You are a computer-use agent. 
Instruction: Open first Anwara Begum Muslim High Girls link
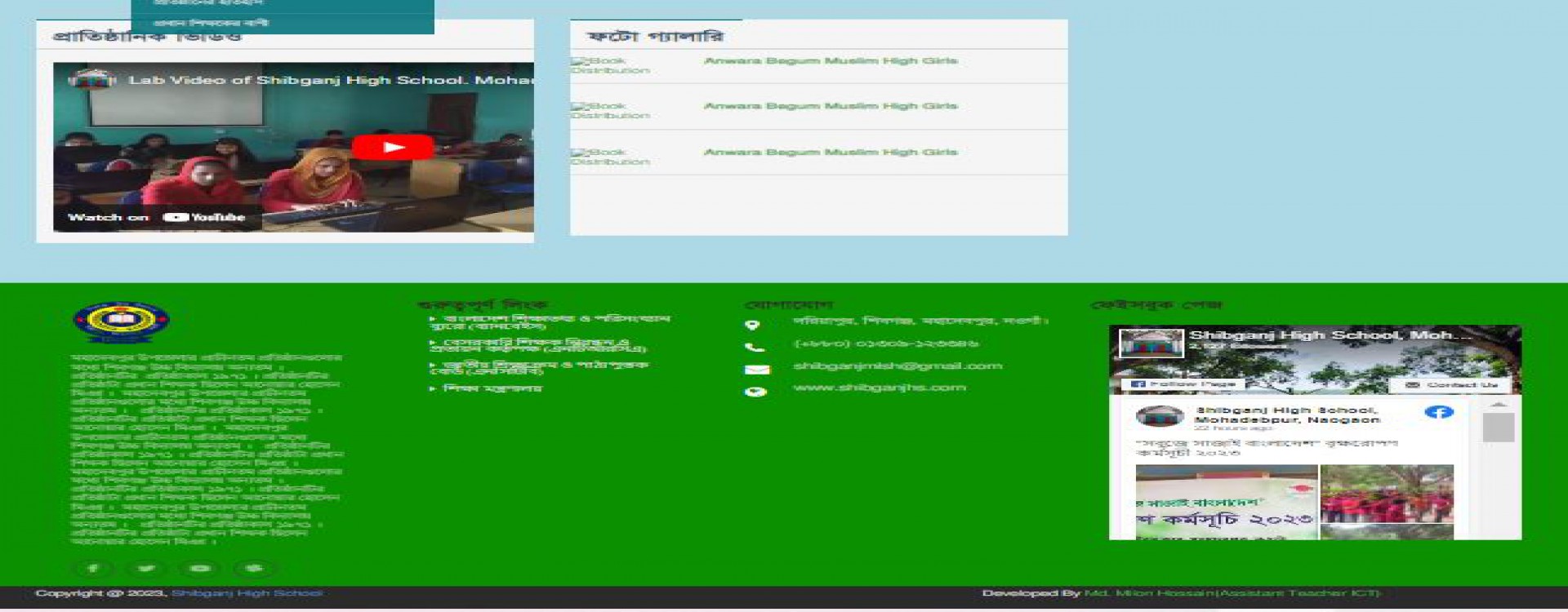click(x=830, y=61)
